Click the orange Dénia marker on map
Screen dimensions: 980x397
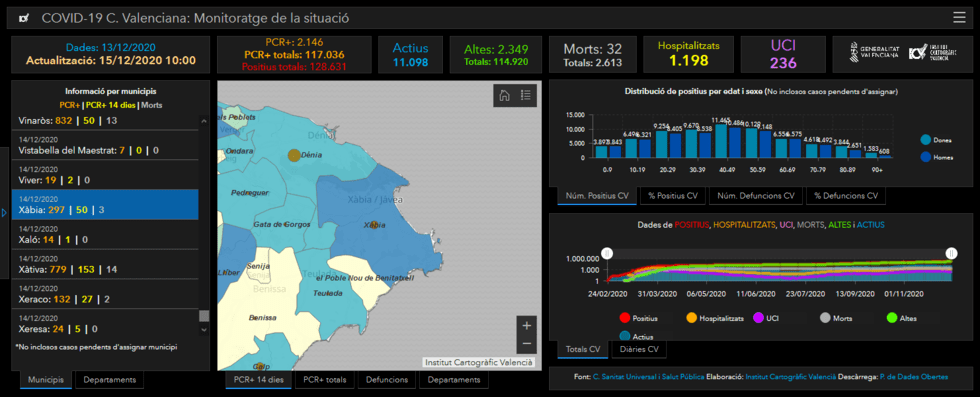coord(293,156)
